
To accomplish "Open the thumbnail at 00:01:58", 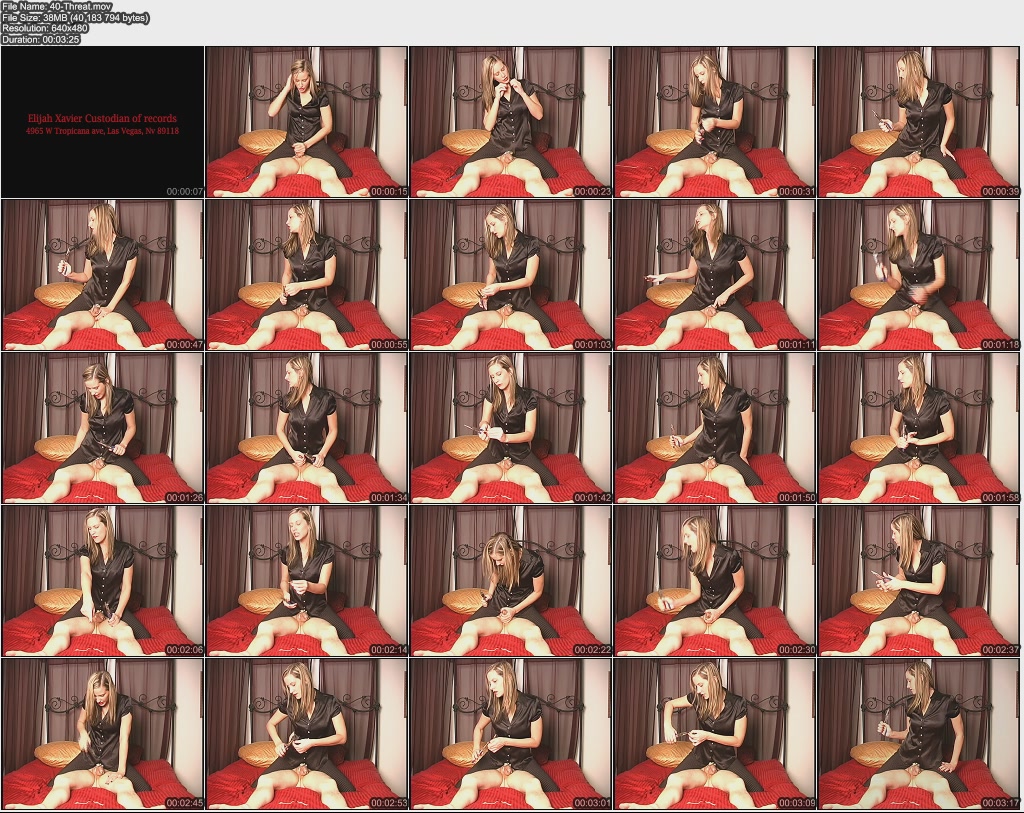I will pos(918,428).
